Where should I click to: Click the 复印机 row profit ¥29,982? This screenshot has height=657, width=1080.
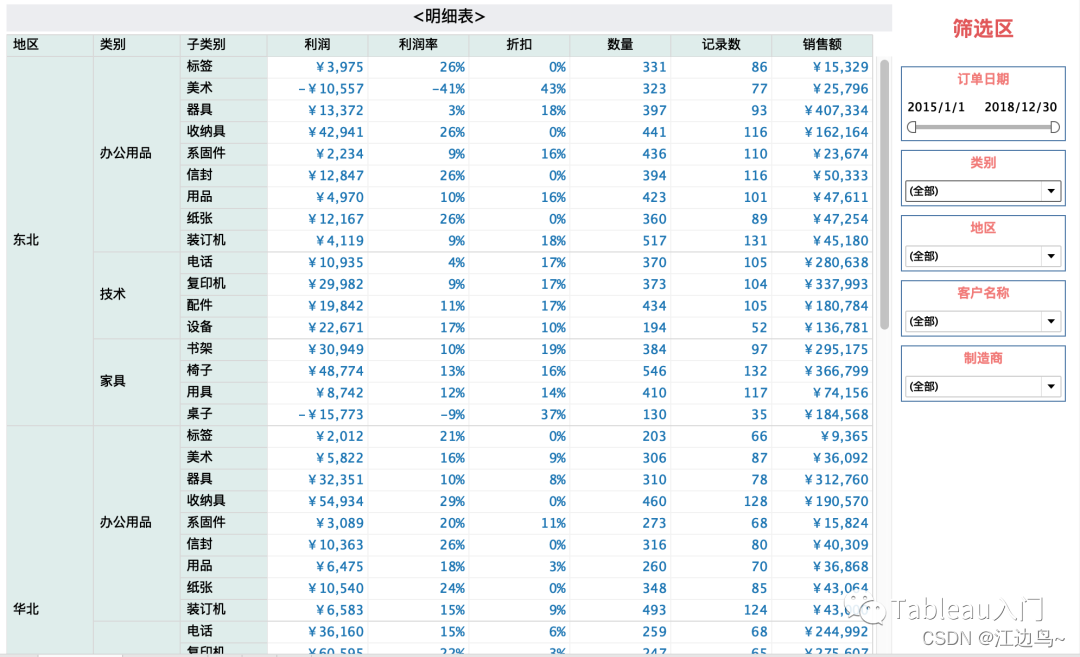click(x=335, y=284)
